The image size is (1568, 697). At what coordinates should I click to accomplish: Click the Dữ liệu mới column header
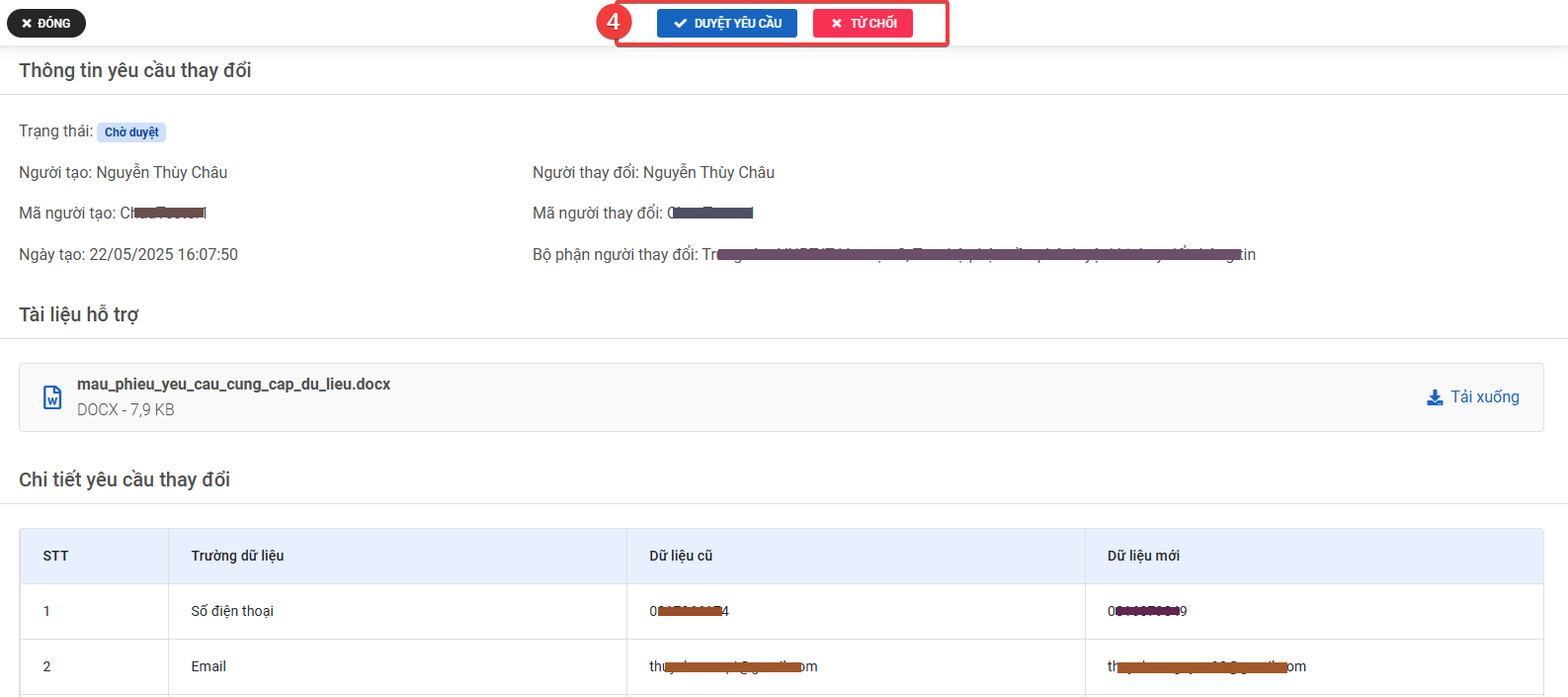[1143, 556]
